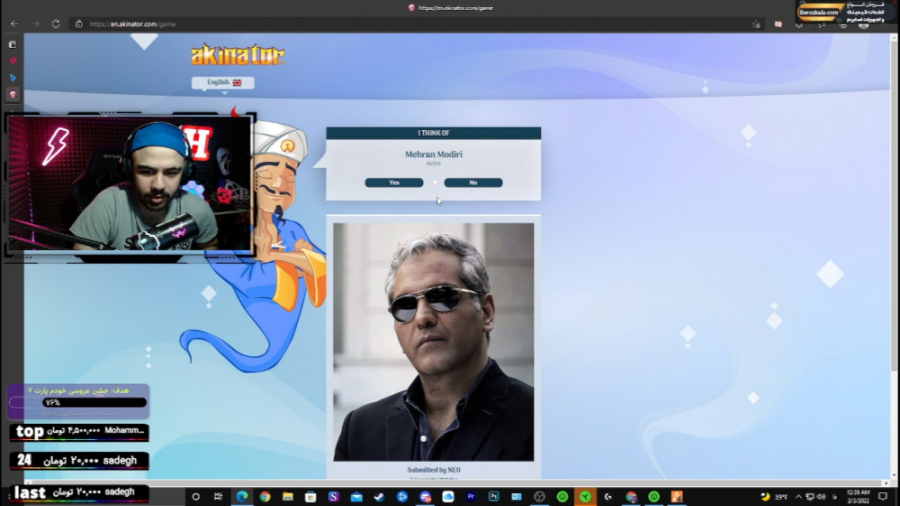Open Windows search circle on taskbar
Viewport: 900px width, 506px height.
pos(196,497)
